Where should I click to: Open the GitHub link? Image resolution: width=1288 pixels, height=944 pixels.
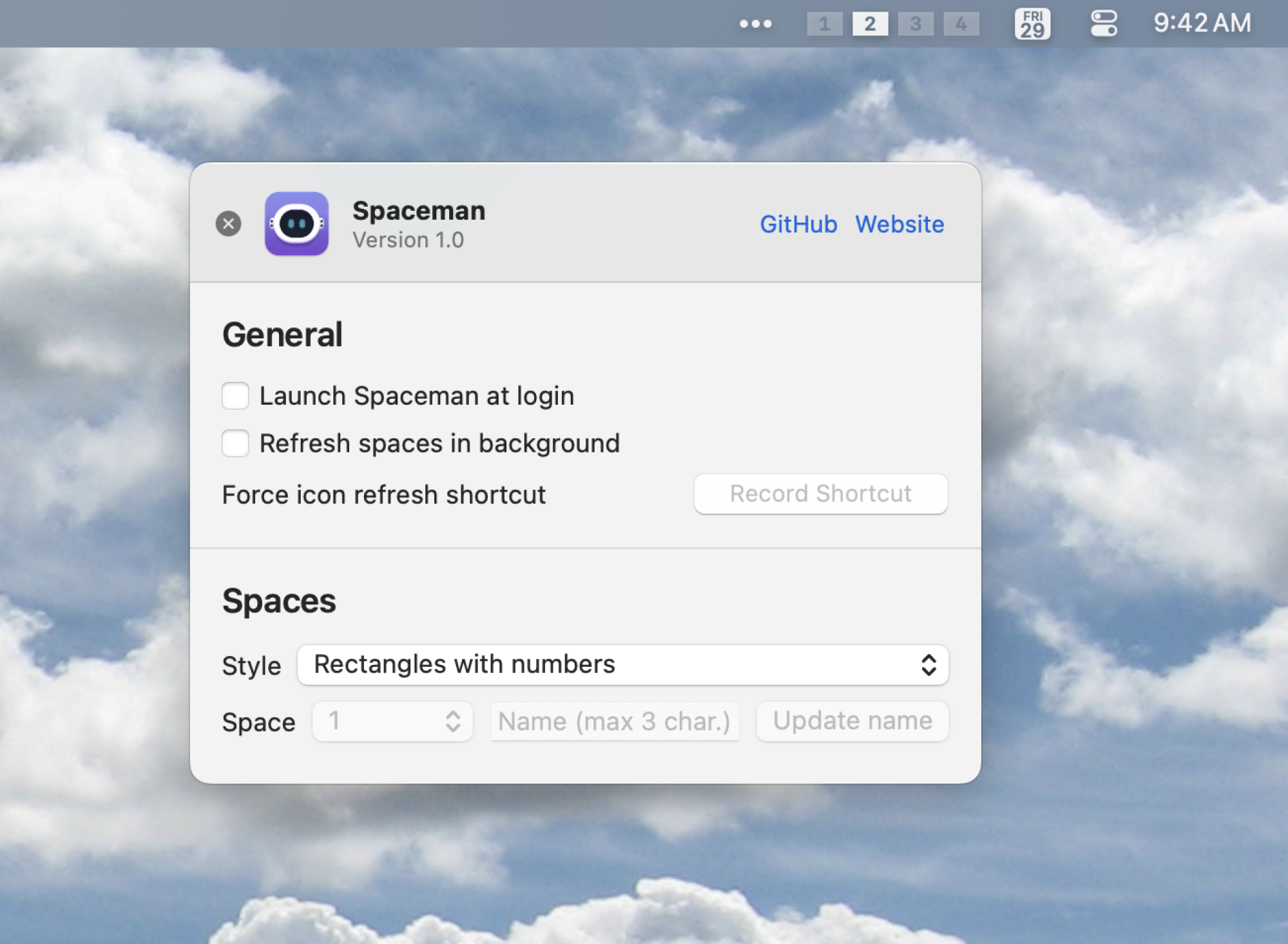pyautogui.click(x=798, y=224)
